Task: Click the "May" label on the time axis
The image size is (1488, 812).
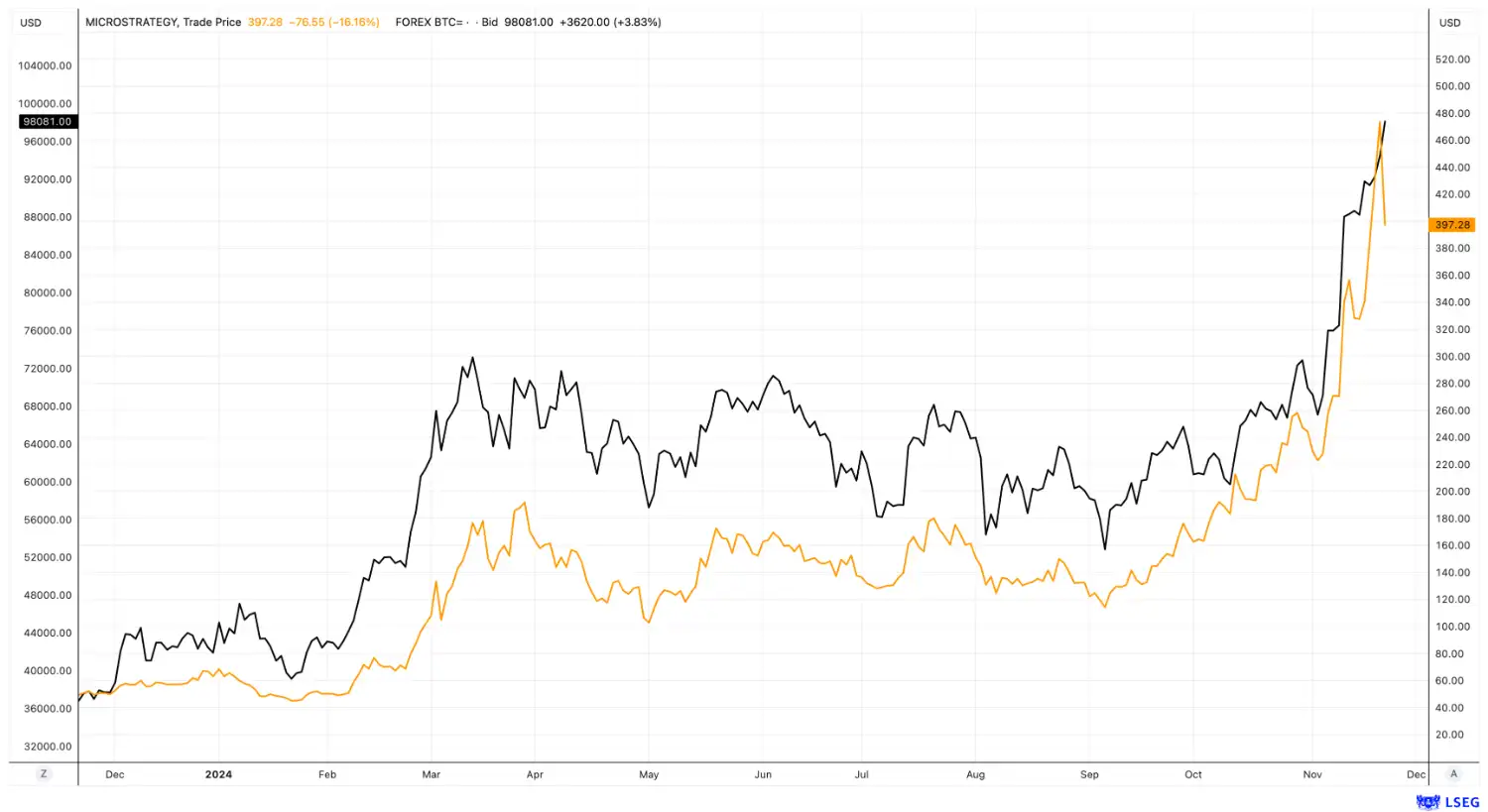Action: tap(649, 774)
